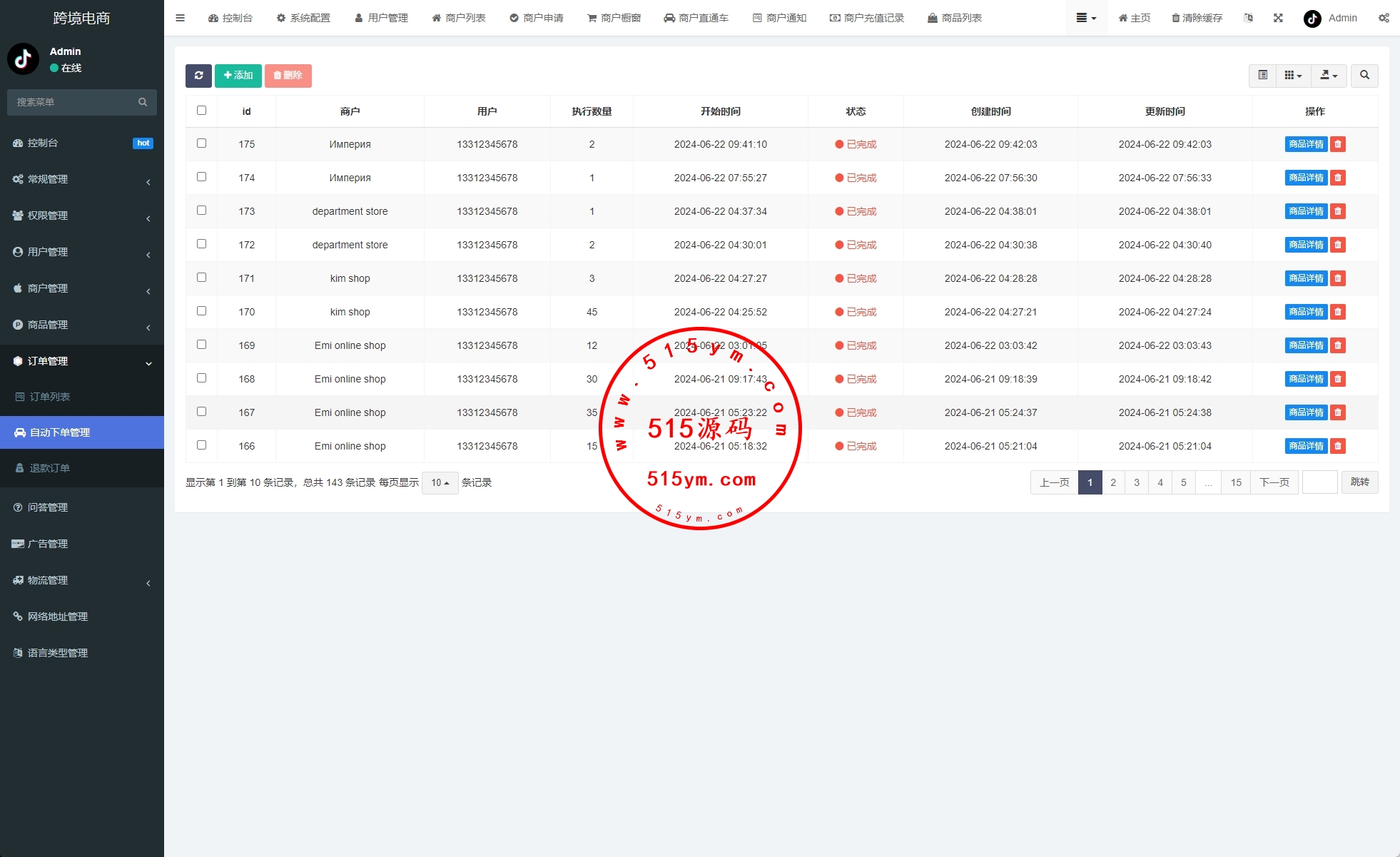Image resolution: width=1400 pixels, height=857 pixels.
Task: Click the red trash icon for row 170
Action: click(x=1338, y=312)
